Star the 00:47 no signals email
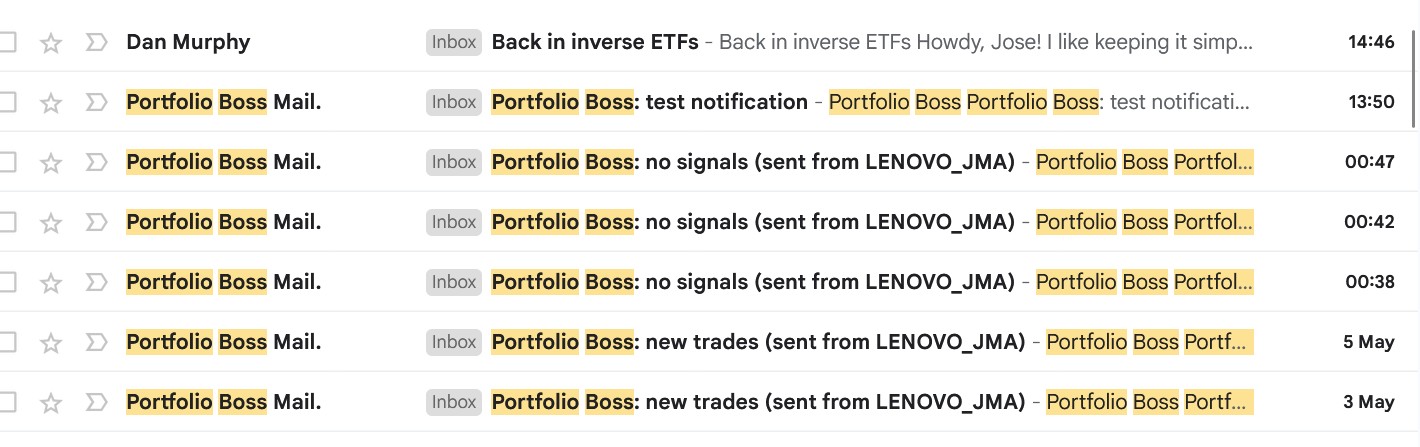 51,163
